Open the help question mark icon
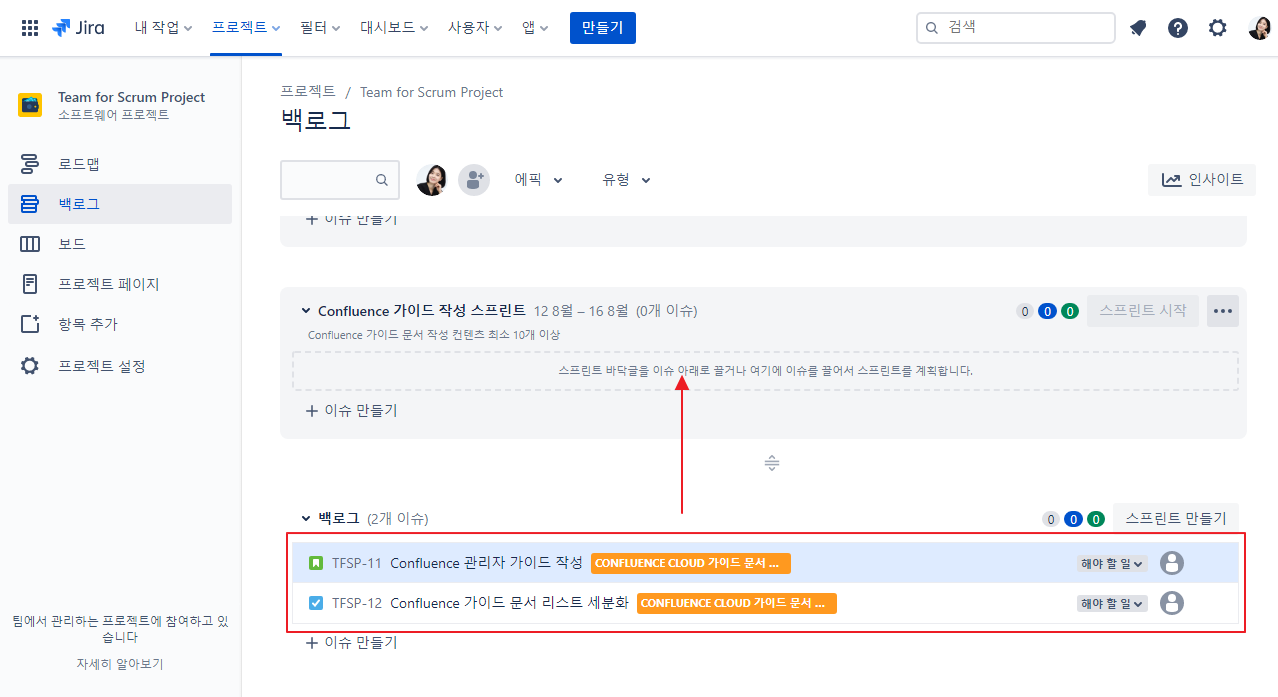The image size is (1278, 697). point(1178,28)
